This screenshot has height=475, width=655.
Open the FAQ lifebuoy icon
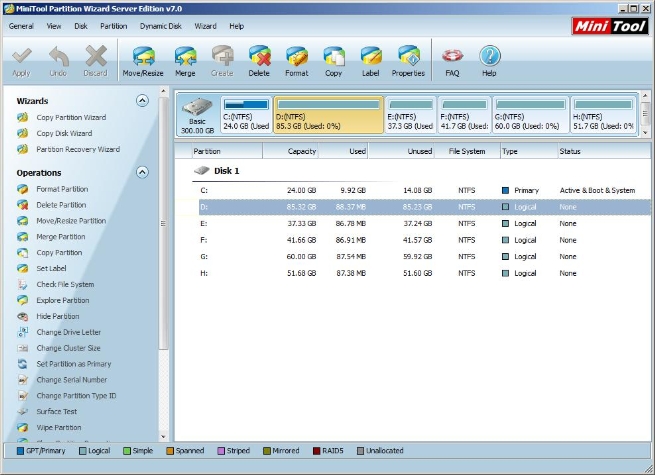(x=452, y=56)
